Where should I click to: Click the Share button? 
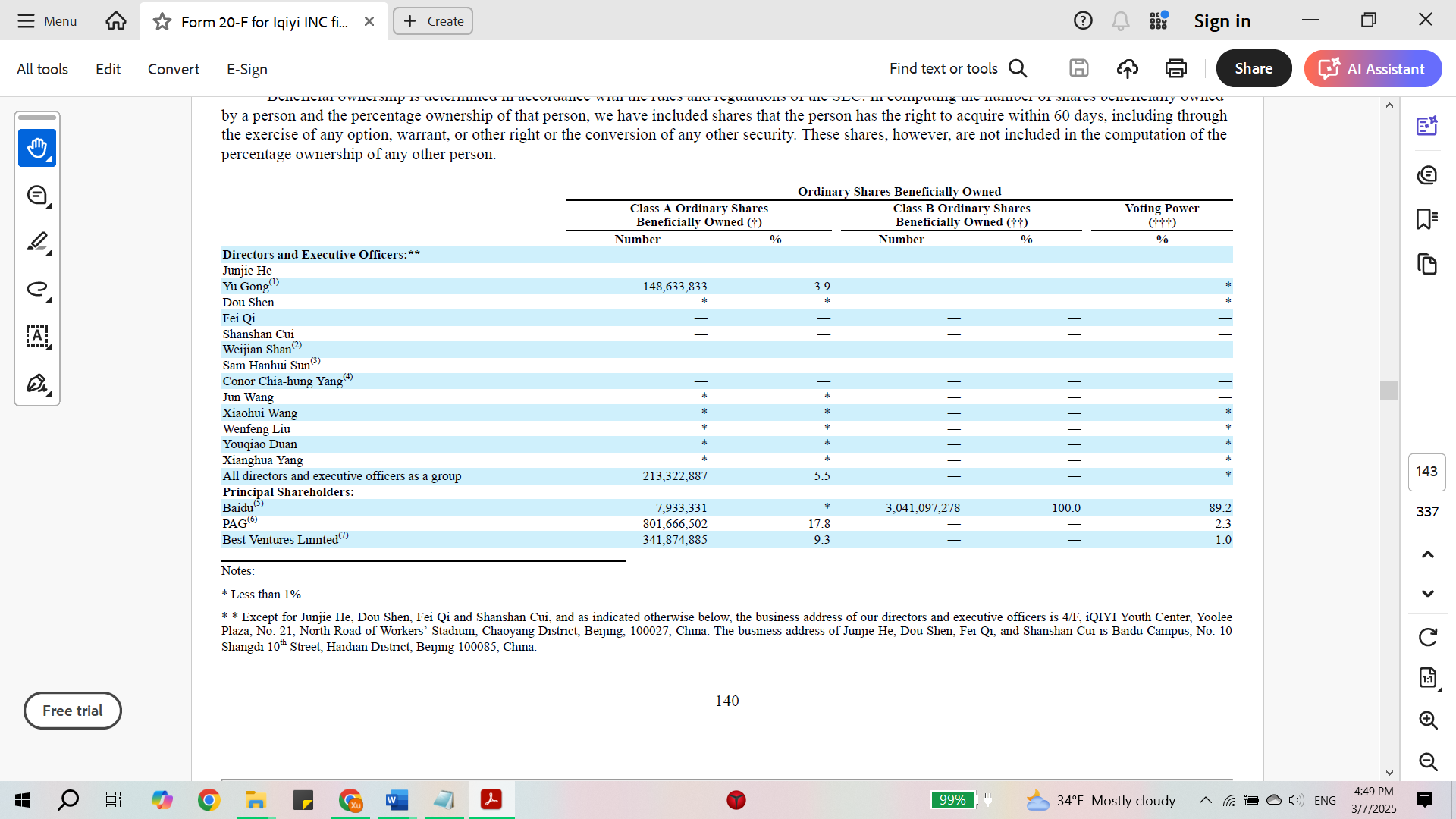pos(1254,68)
